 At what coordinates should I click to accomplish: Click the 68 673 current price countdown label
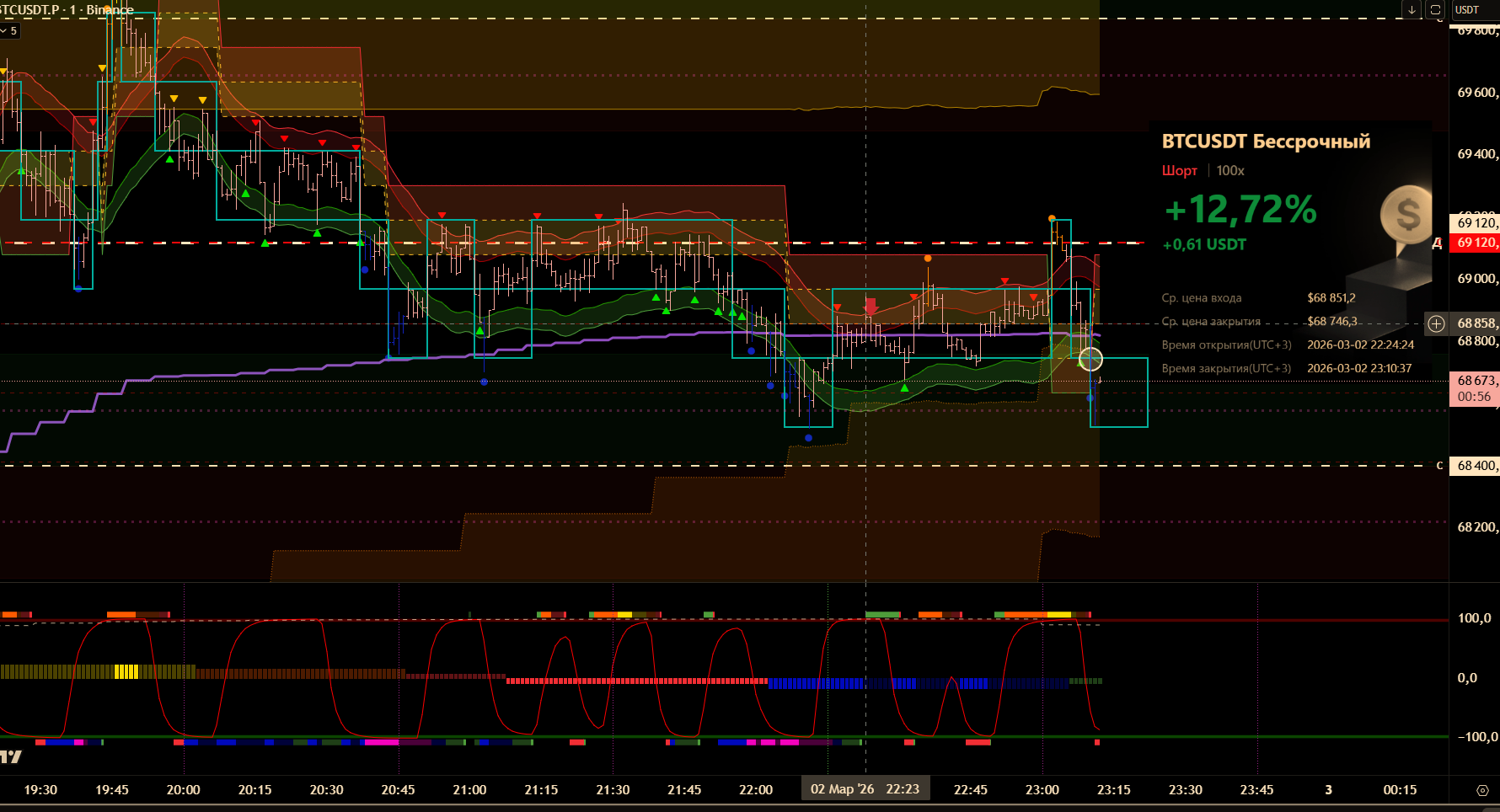click(x=1474, y=388)
